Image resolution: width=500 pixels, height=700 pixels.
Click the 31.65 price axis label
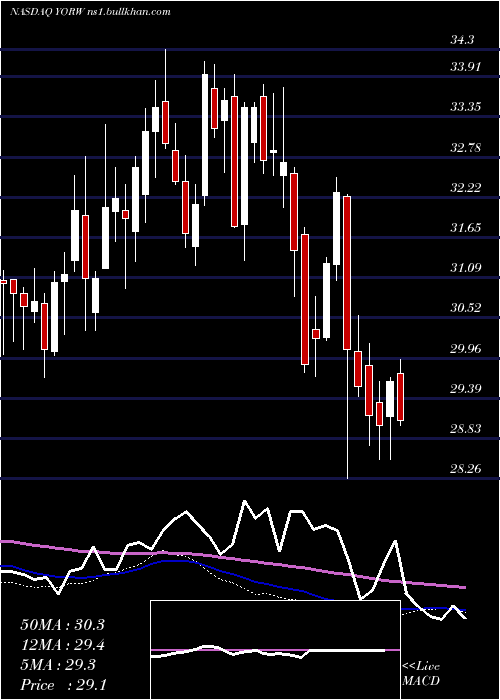pos(466,228)
